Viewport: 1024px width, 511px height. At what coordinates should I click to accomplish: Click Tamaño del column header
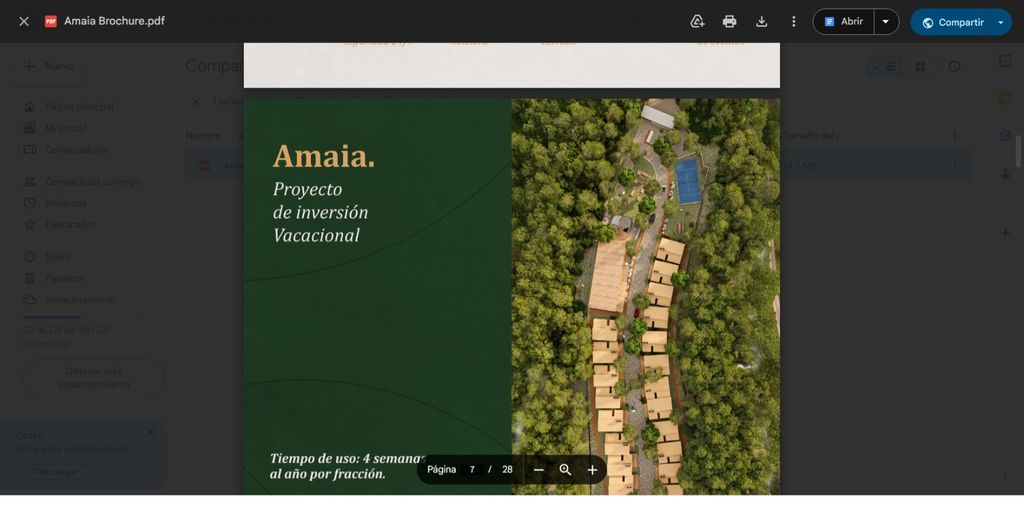[811, 136]
